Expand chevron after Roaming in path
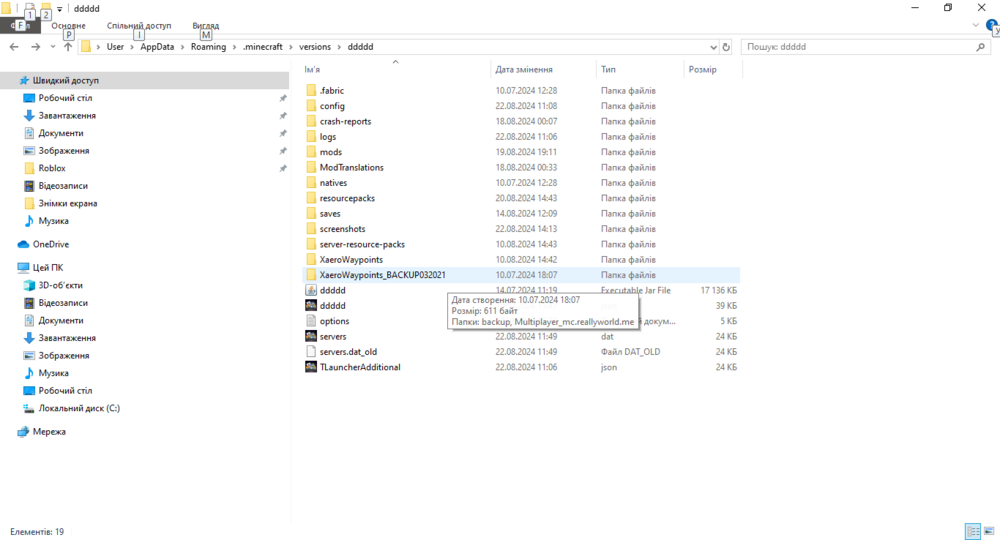Screen dimensions: 1000x540 (234, 47)
